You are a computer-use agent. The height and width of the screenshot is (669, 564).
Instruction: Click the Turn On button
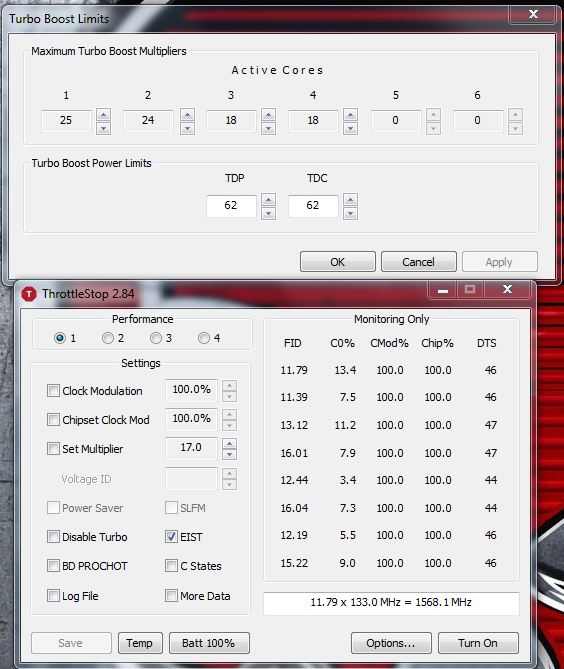(478, 643)
